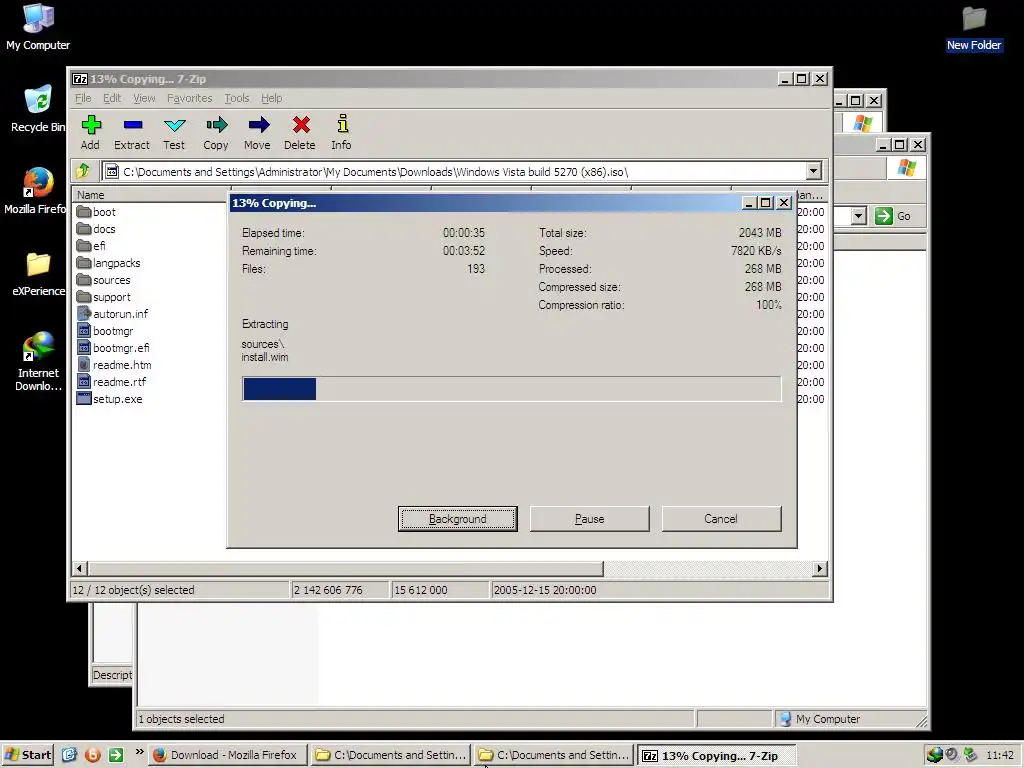This screenshot has height=768, width=1024.
Task: Select the langpacks folder
Action: 108,263
